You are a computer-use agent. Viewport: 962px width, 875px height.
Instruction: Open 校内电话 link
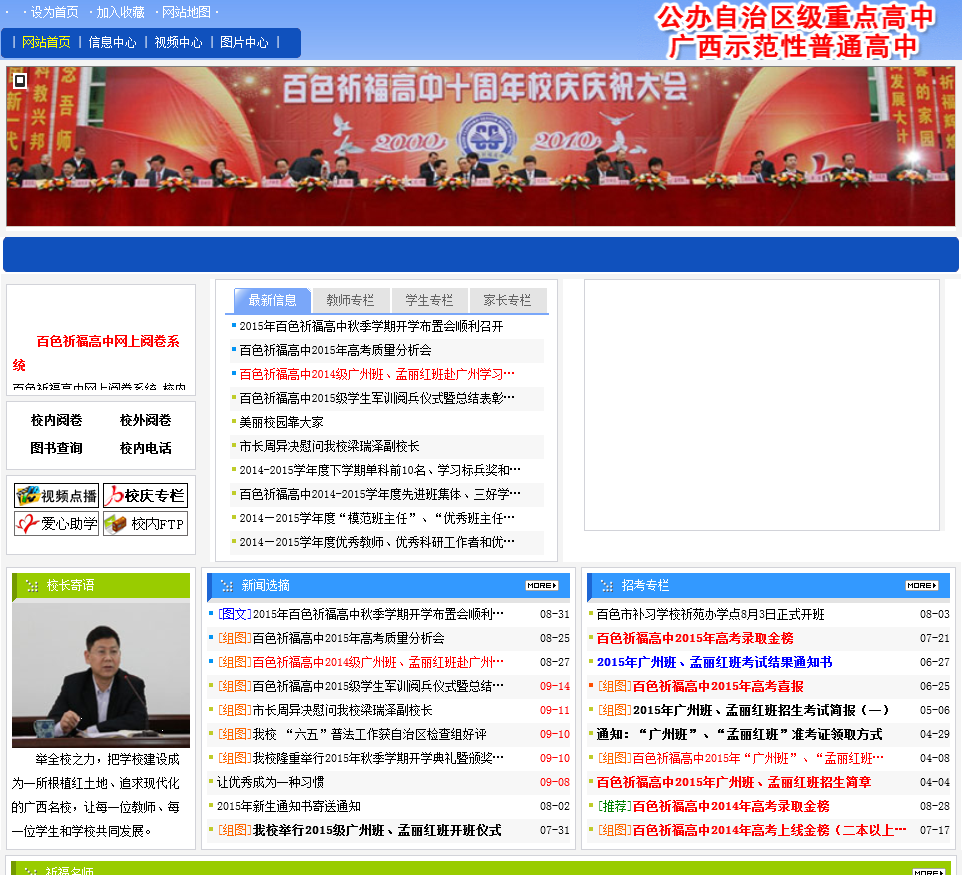pyautogui.click(x=145, y=448)
